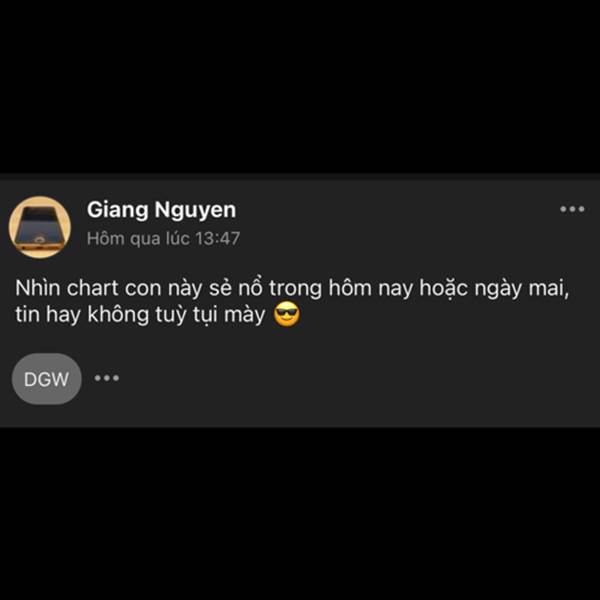Click the word 'Nhìn' starting the post

pyautogui.click(x=38, y=288)
